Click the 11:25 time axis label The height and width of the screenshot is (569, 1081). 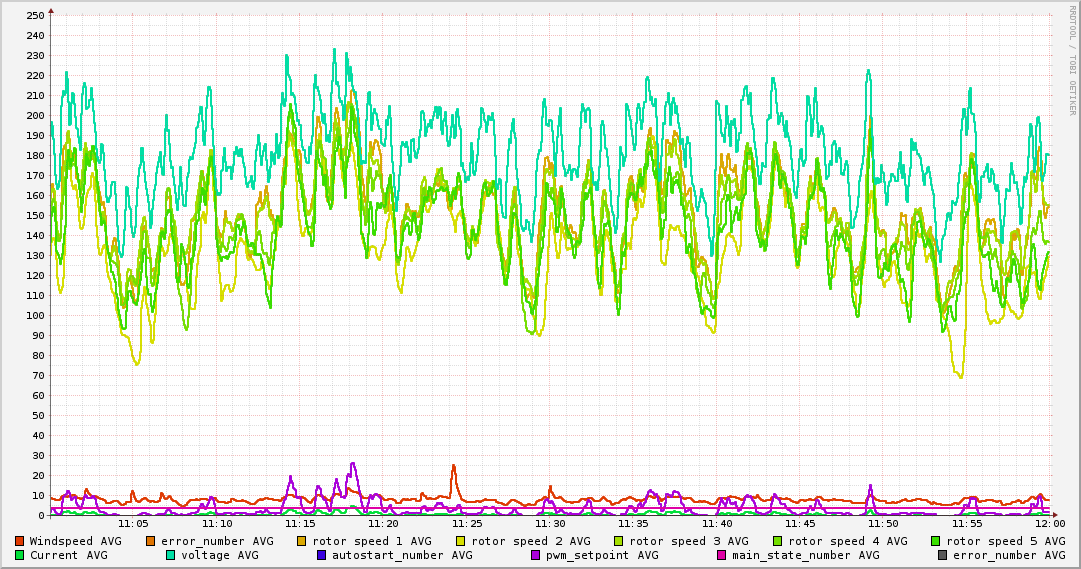point(467,524)
